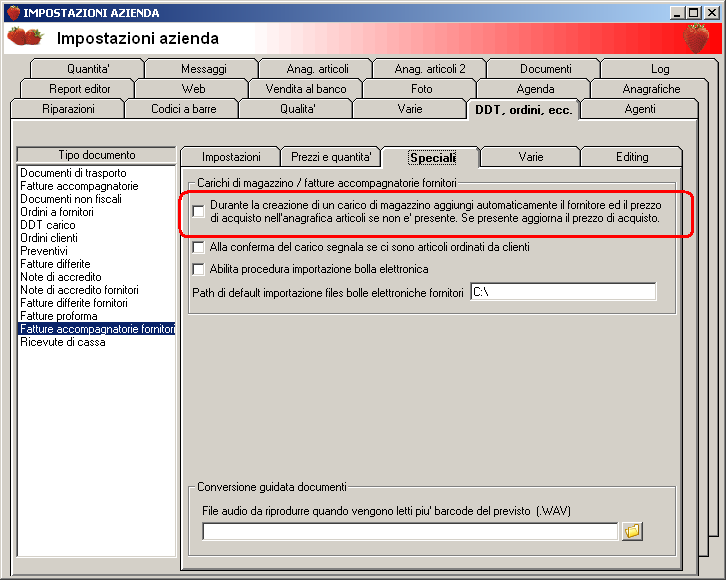Click default import path field 'C:\'

(x=563, y=292)
